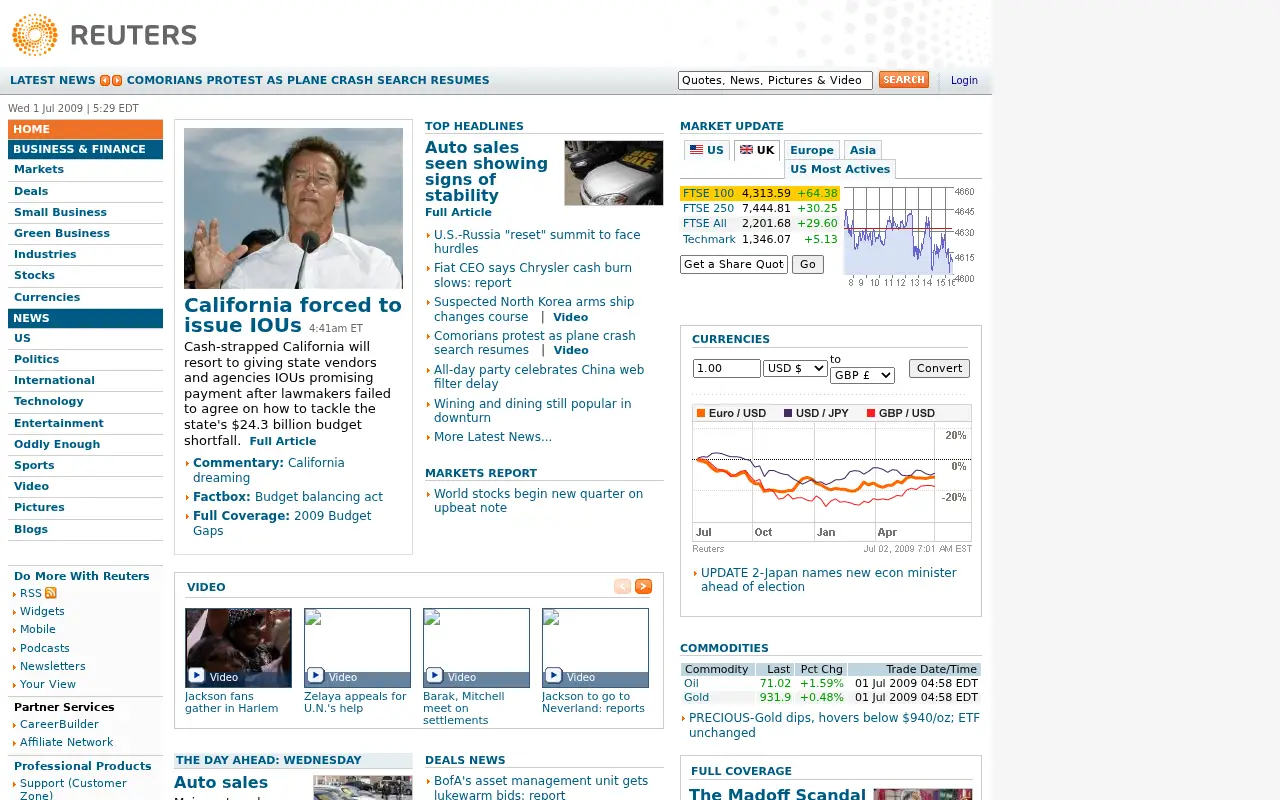Click the GBP / USD legend swatch
The image size is (1280, 800).
871,413
